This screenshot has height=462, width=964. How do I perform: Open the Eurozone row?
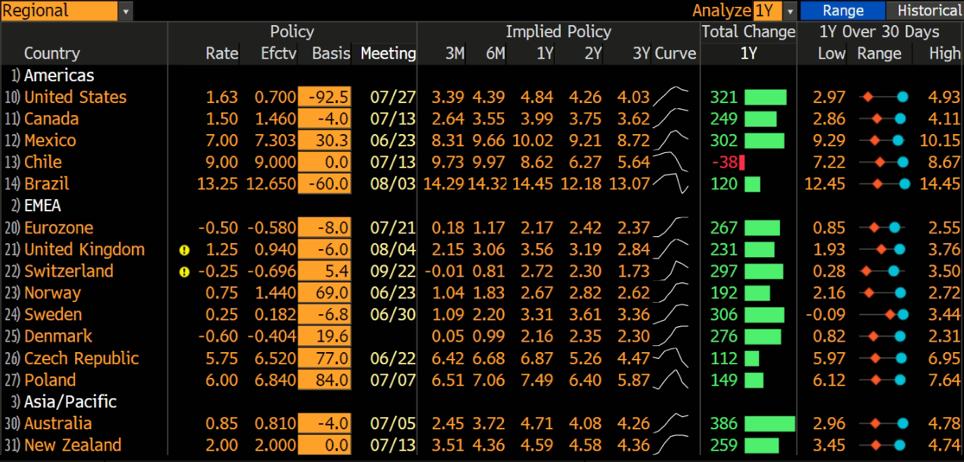[58, 228]
